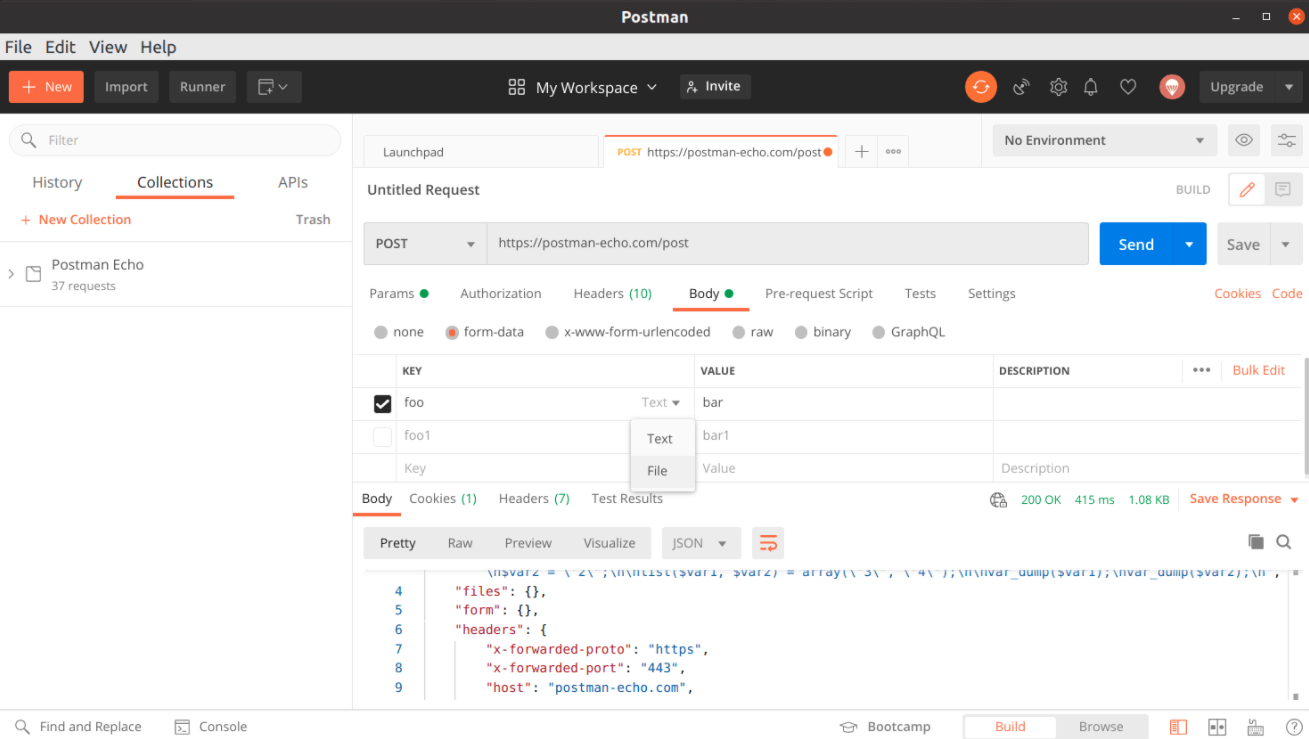Open the capture requests satellite icon
The width and height of the screenshot is (1309, 739).
tap(1021, 87)
